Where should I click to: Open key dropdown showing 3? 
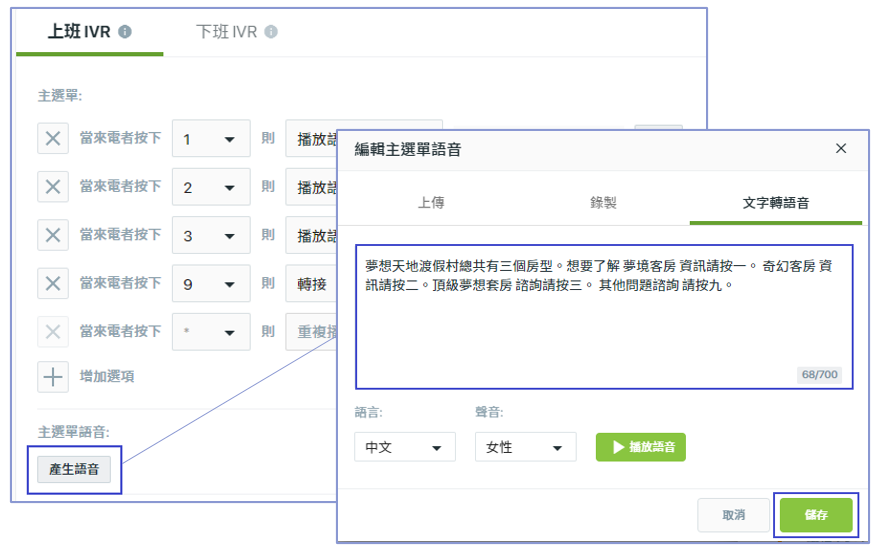coord(211,235)
